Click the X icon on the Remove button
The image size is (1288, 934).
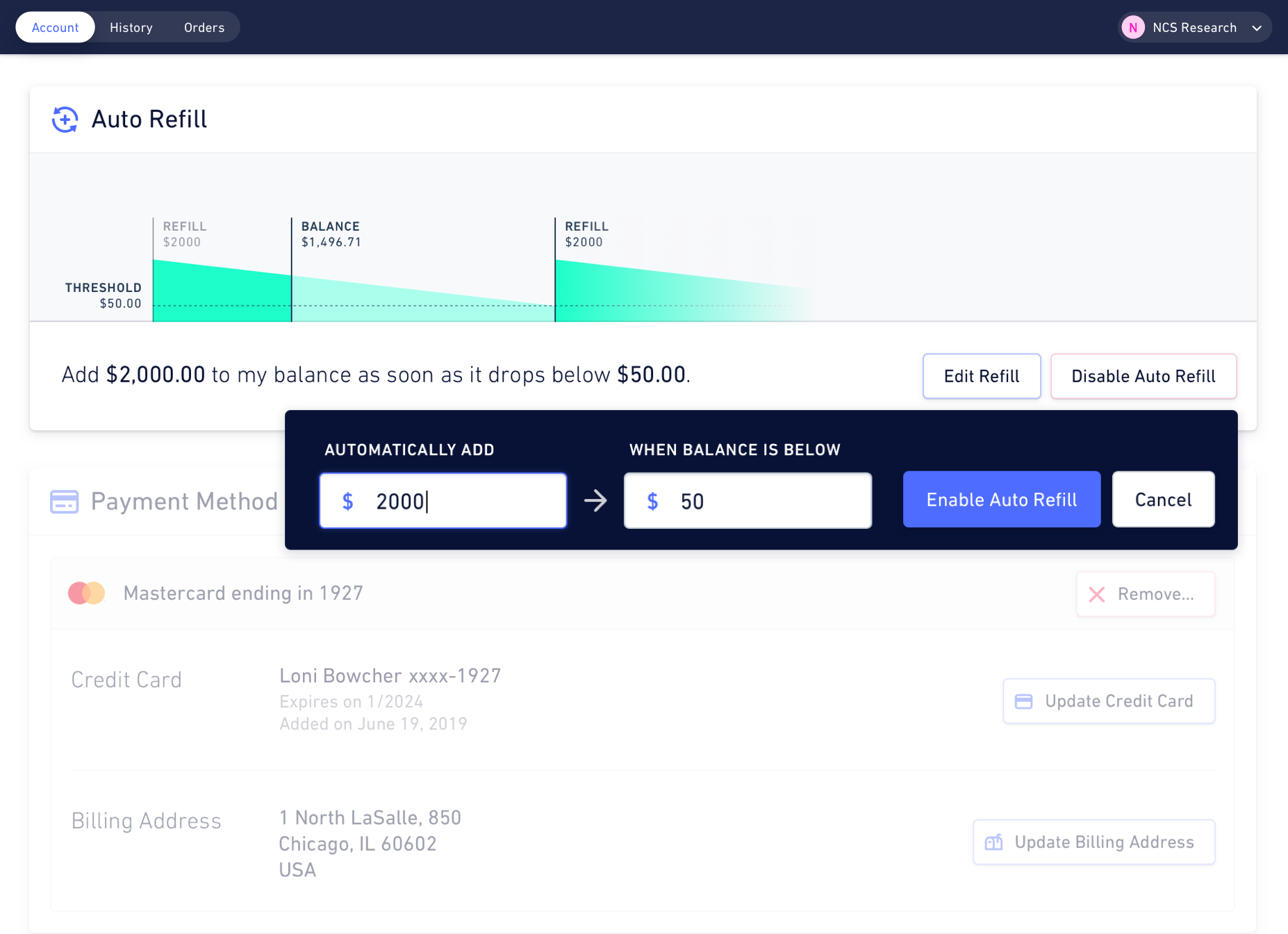[x=1096, y=594]
